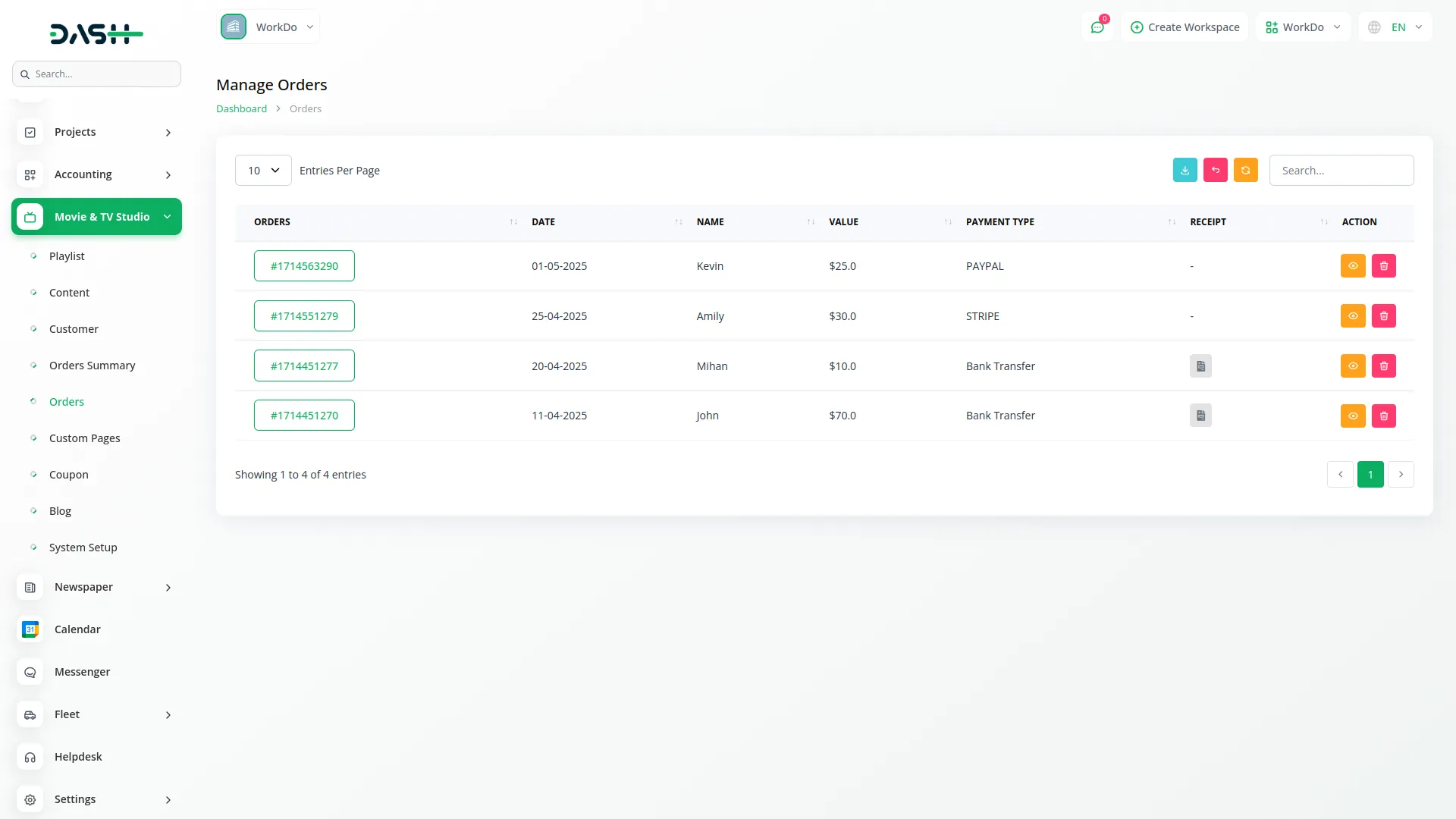Image resolution: width=1456 pixels, height=819 pixels.
Task: Open order #1714551279 link
Action: 304,316
